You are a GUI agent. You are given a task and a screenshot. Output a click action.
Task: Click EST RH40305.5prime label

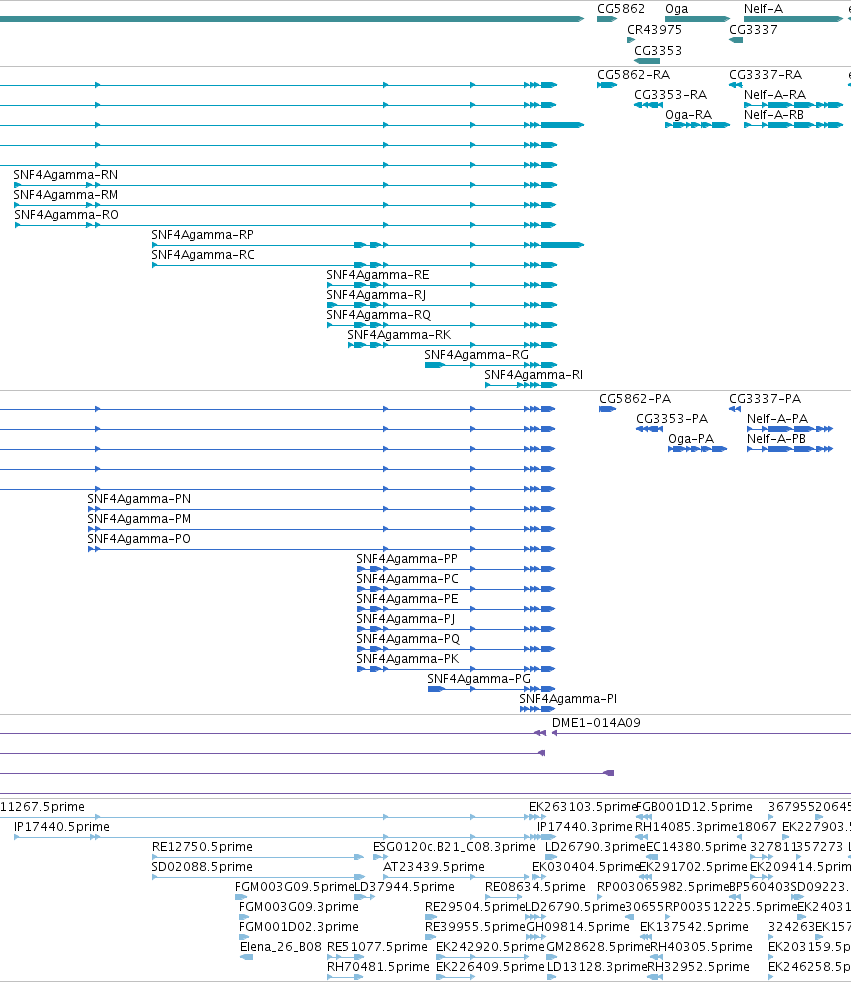pyautogui.click(x=701, y=948)
